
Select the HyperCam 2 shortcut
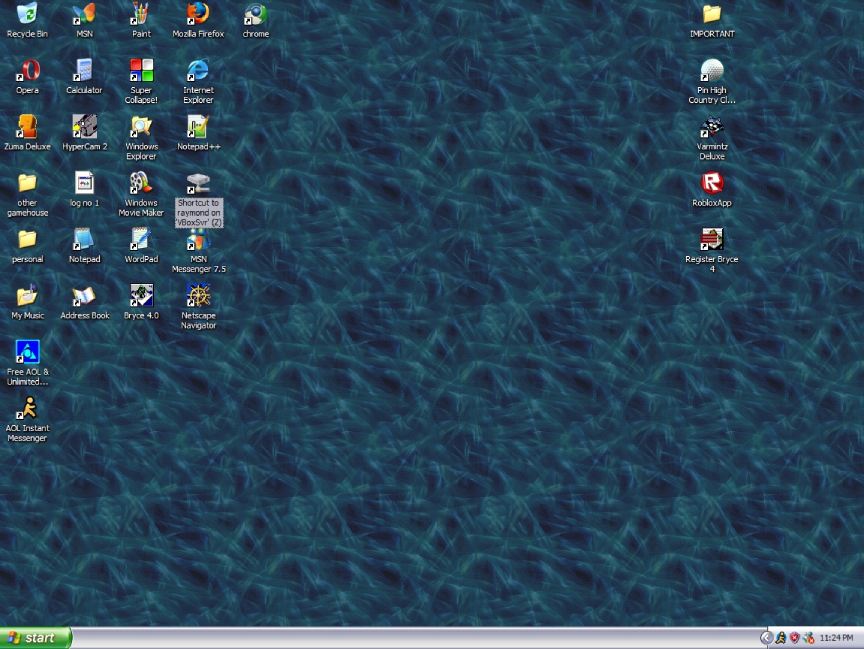(x=84, y=127)
